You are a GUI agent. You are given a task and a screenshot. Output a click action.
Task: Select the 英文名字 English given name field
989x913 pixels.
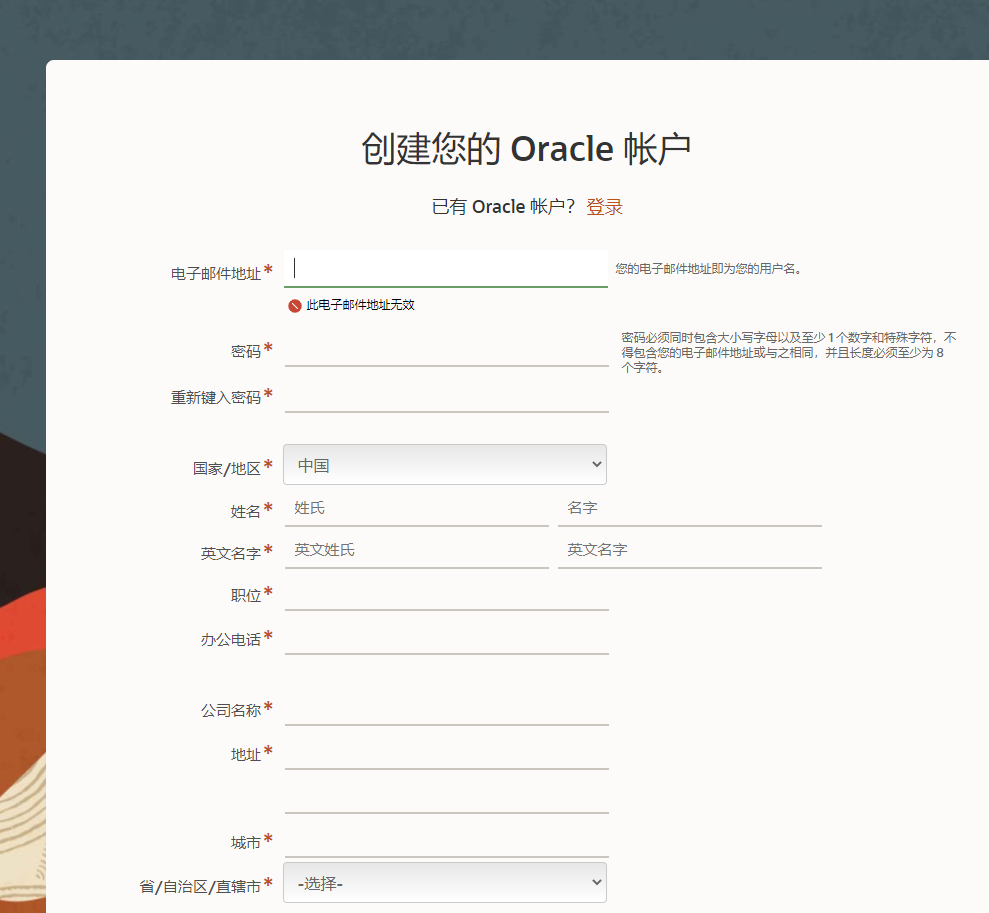click(x=690, y=550)
